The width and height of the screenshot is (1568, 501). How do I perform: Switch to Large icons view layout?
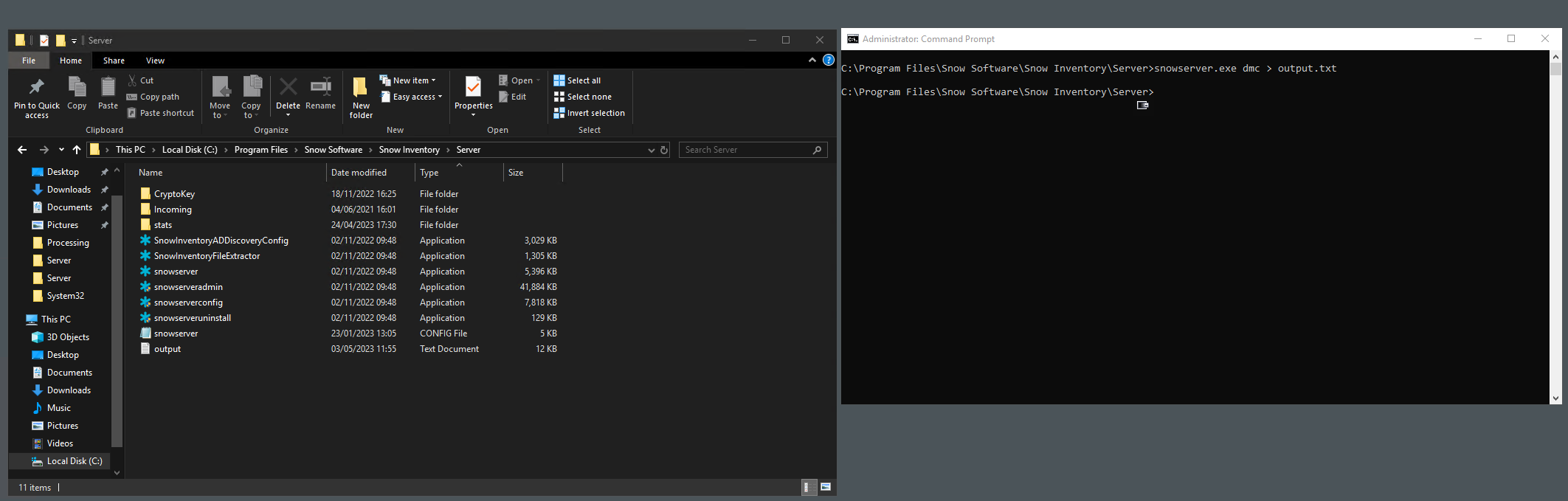tap(826, 487)
